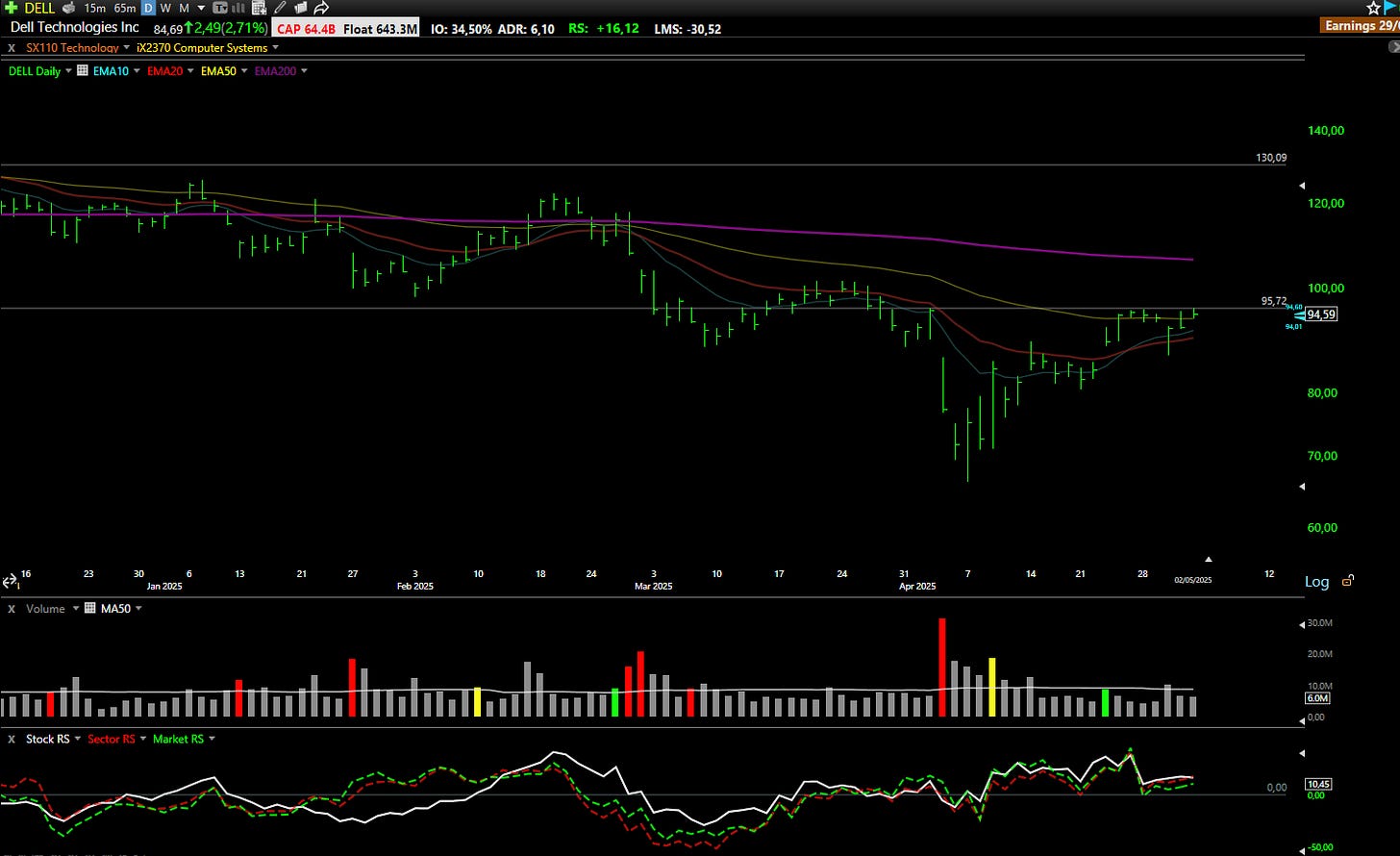Click the 94,59 current price tag
The height and width of the screenshot is (856, 1400).
(1321, 315)
